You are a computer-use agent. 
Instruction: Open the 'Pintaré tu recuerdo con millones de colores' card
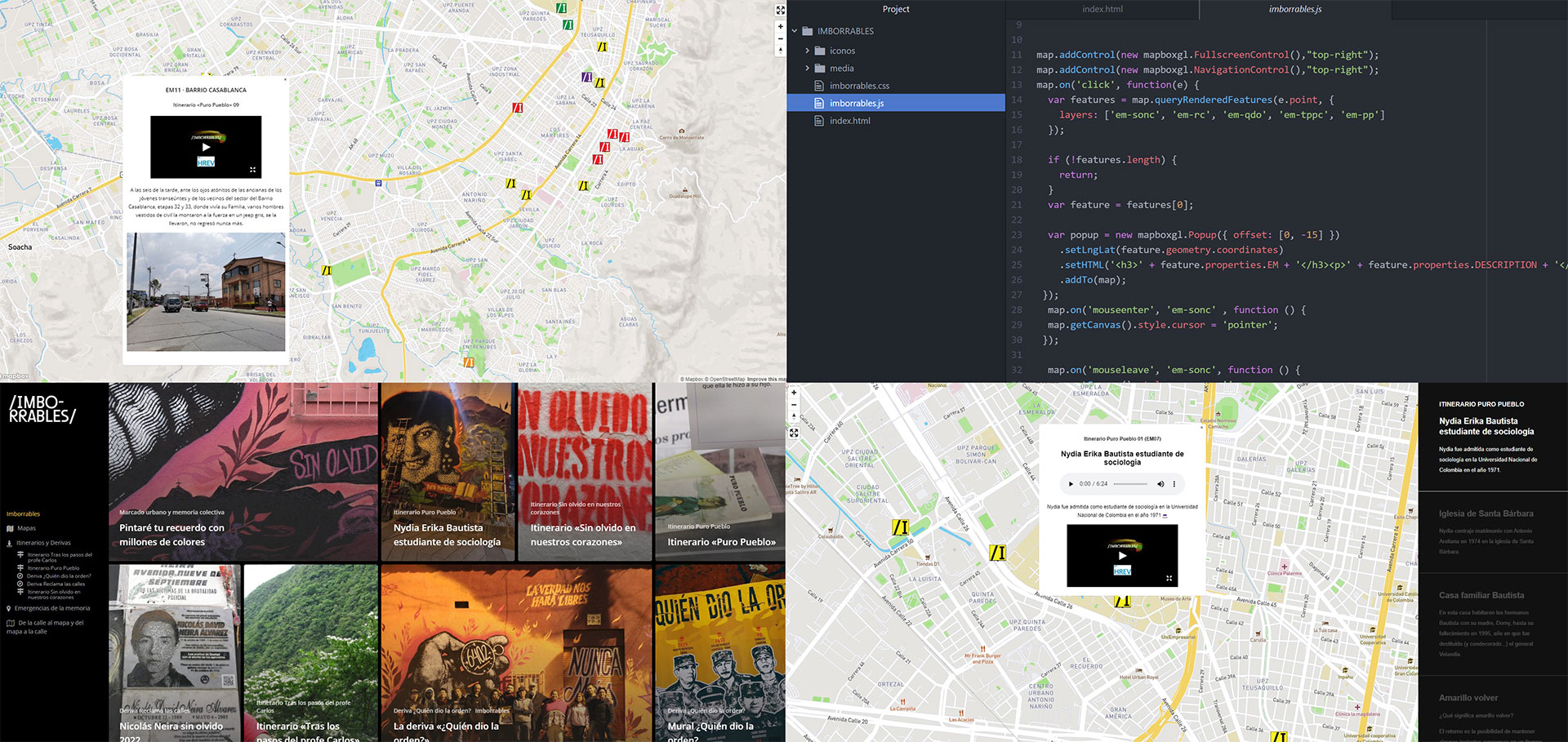[x=243, y=472]
